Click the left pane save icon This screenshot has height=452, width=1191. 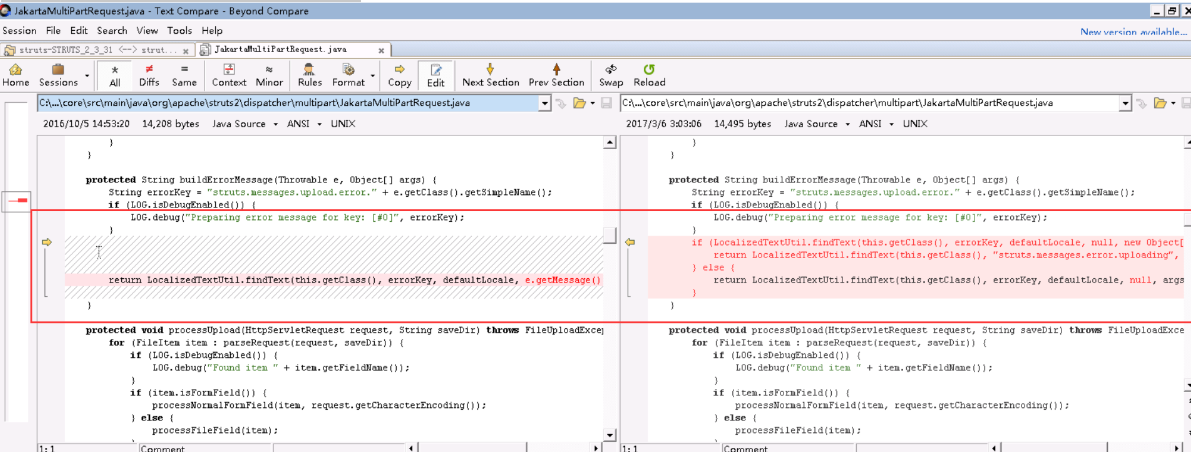(606, 103)
